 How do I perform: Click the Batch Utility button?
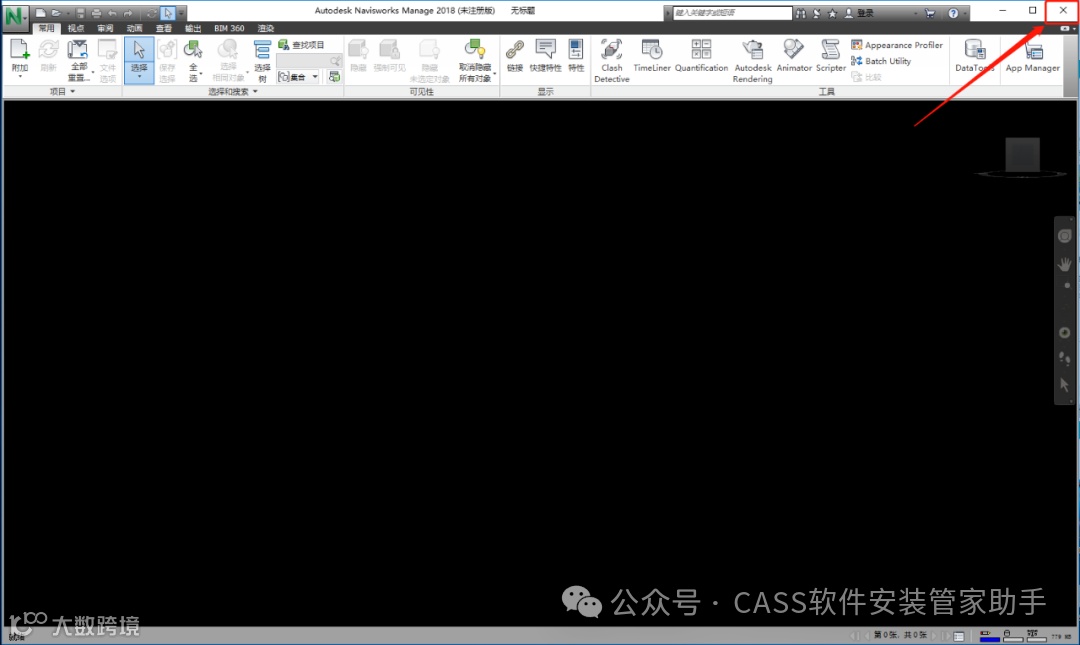click(881, 61)
